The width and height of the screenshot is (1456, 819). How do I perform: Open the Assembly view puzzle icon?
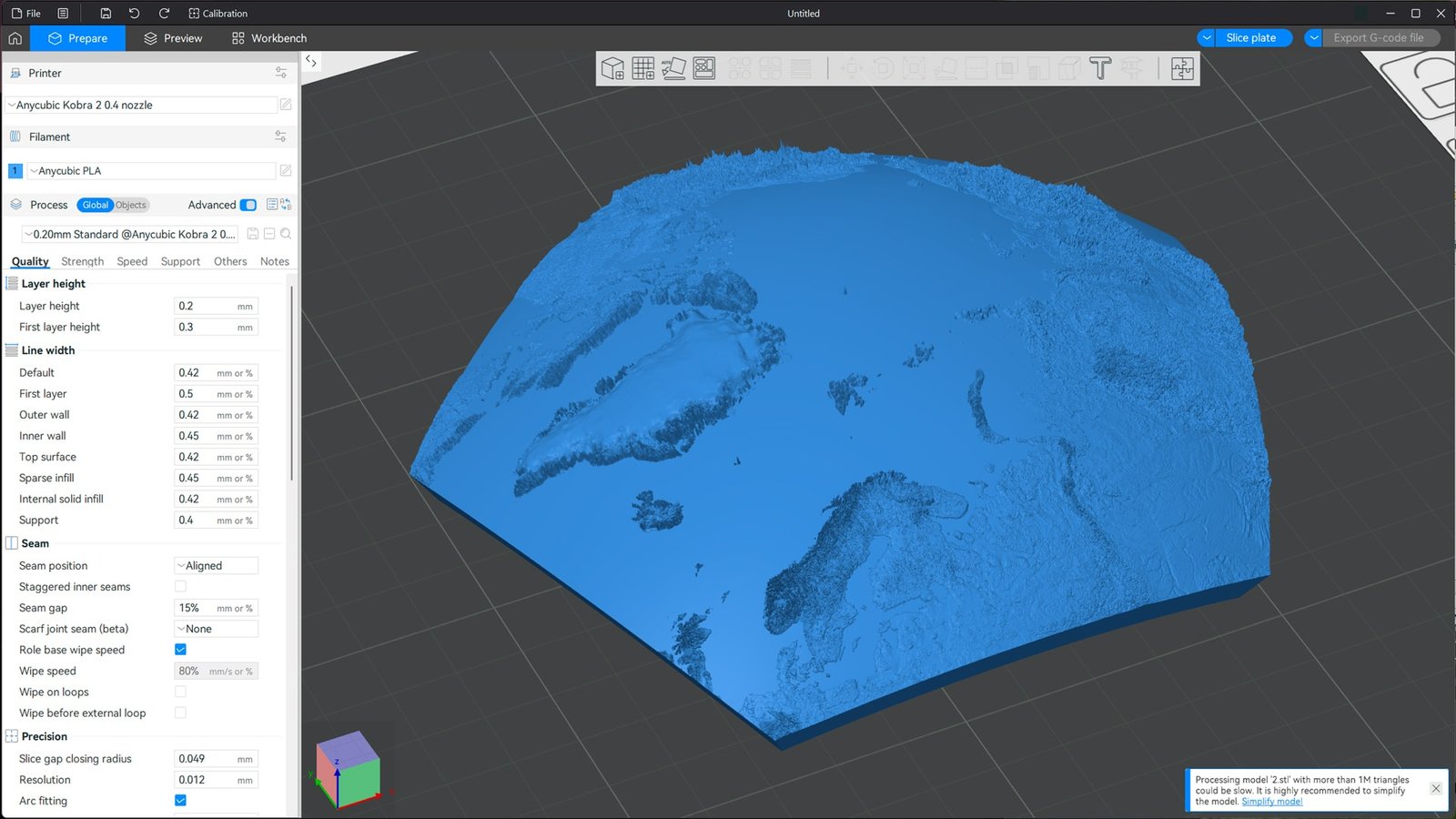1182,68
